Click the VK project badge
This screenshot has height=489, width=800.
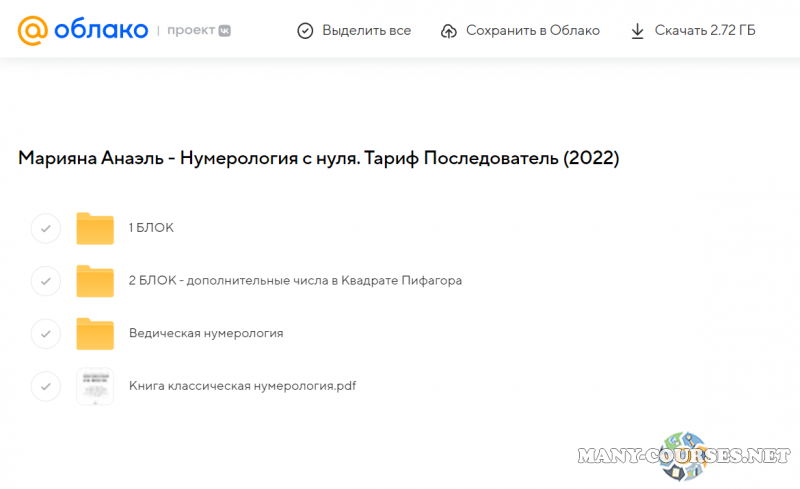(225, 31)
